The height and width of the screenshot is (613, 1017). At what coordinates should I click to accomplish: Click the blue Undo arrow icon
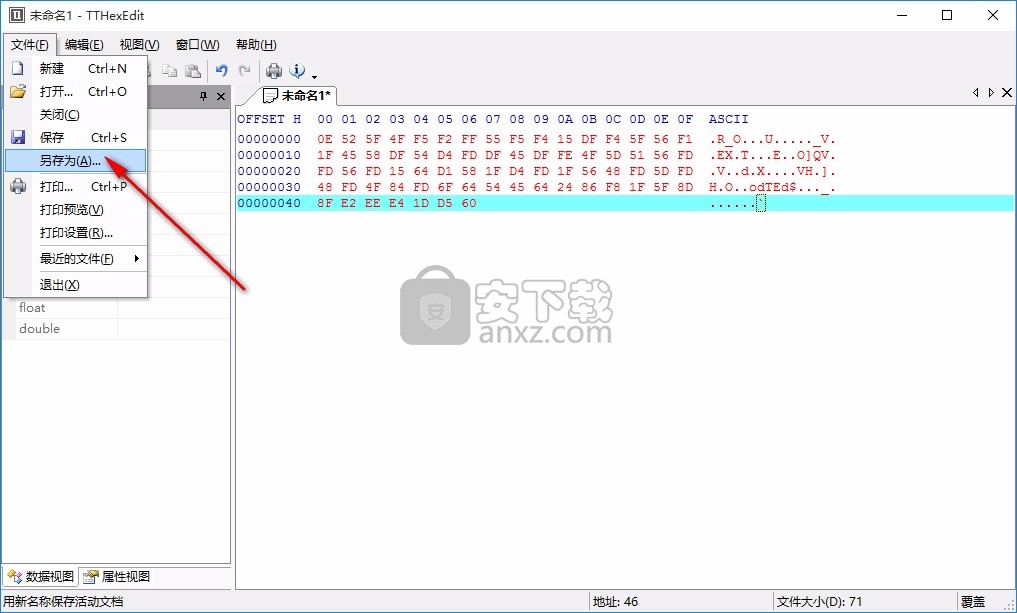pos(222,71)
